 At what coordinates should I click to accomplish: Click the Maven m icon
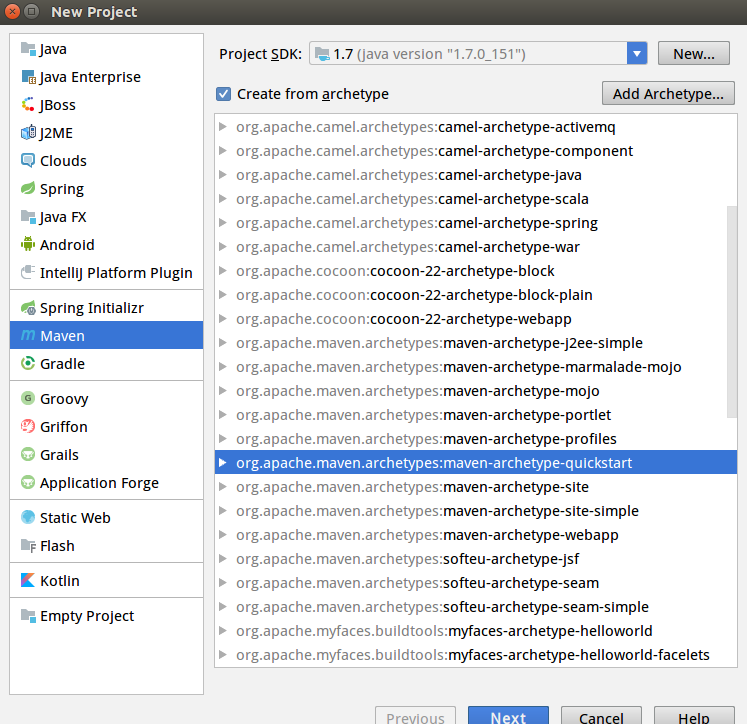click(x=28, y=336)
